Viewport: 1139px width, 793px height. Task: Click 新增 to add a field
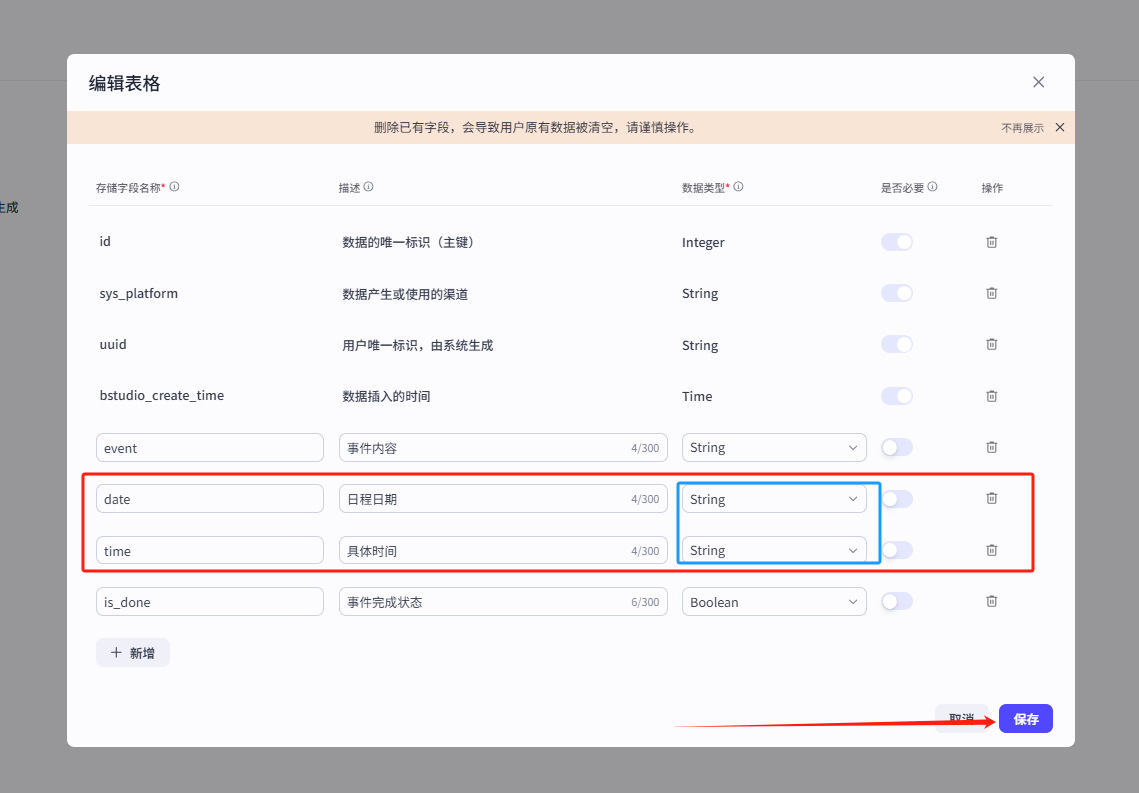point(133,652)
